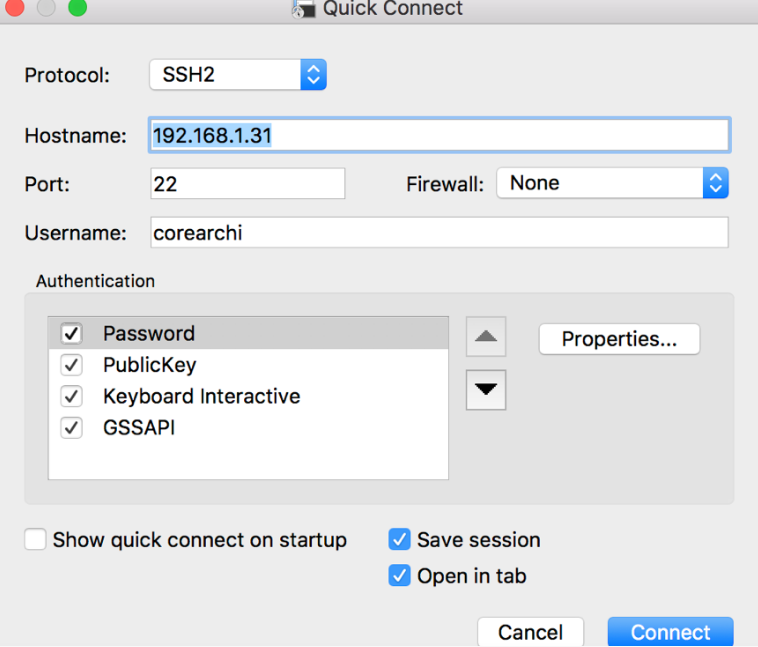Toggle the Save session checkbox
Viewport: 758px width, 647px height.
click(400, 540)
